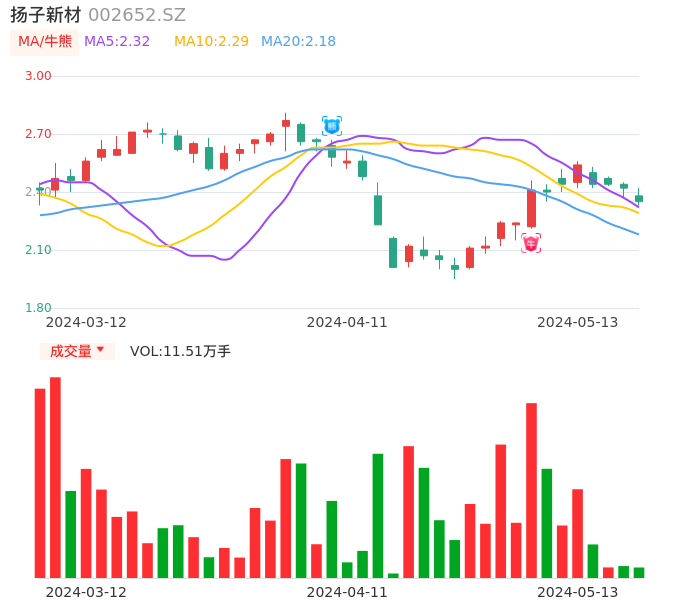
Task: Click the 2024-04-11 date on price chart axis
Action: (x=346, y=322)
